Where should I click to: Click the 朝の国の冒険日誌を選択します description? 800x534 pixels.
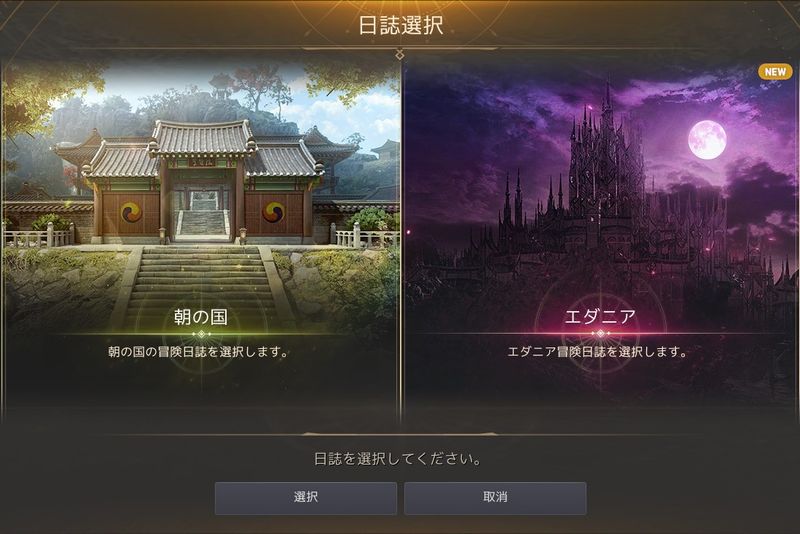[x=198, y=352]
